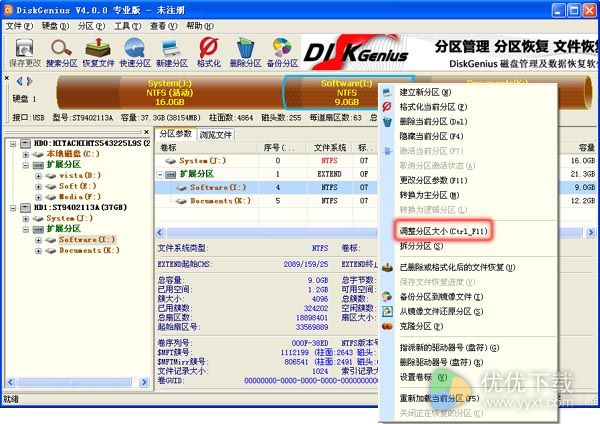Click the Quick Partition (快速分区) toolbar icon

pos(135,53)
